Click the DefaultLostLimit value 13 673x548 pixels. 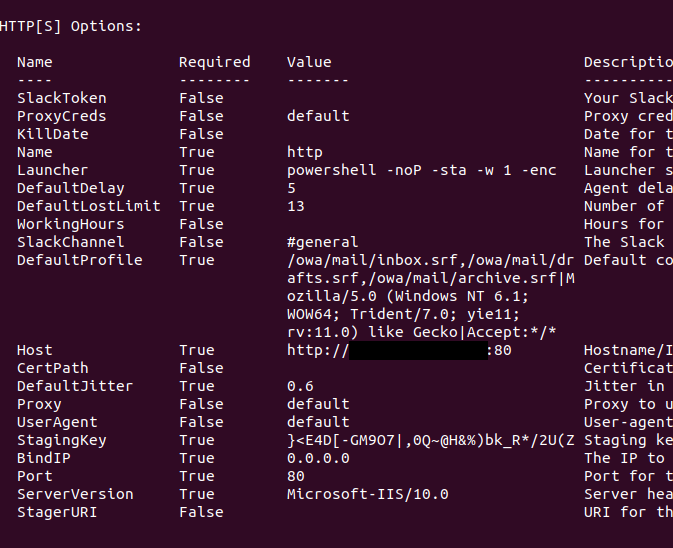(295, 206)
